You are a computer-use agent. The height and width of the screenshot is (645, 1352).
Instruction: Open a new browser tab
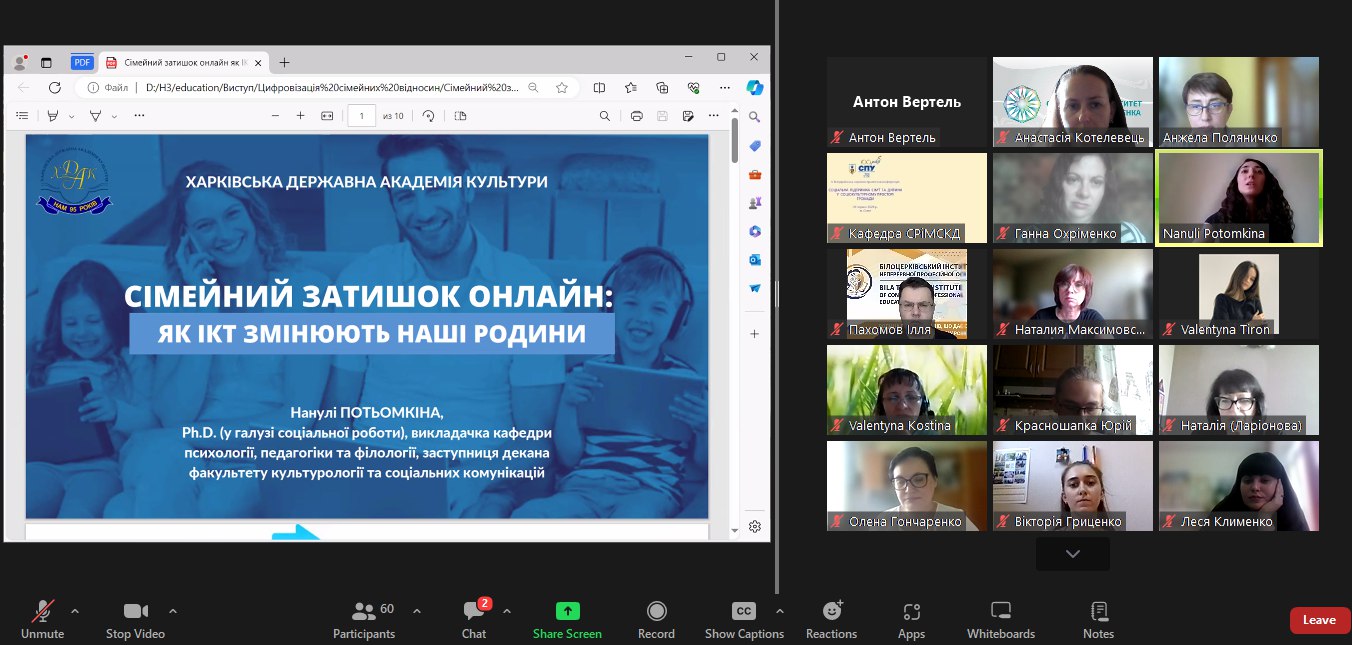pos(284,62)
